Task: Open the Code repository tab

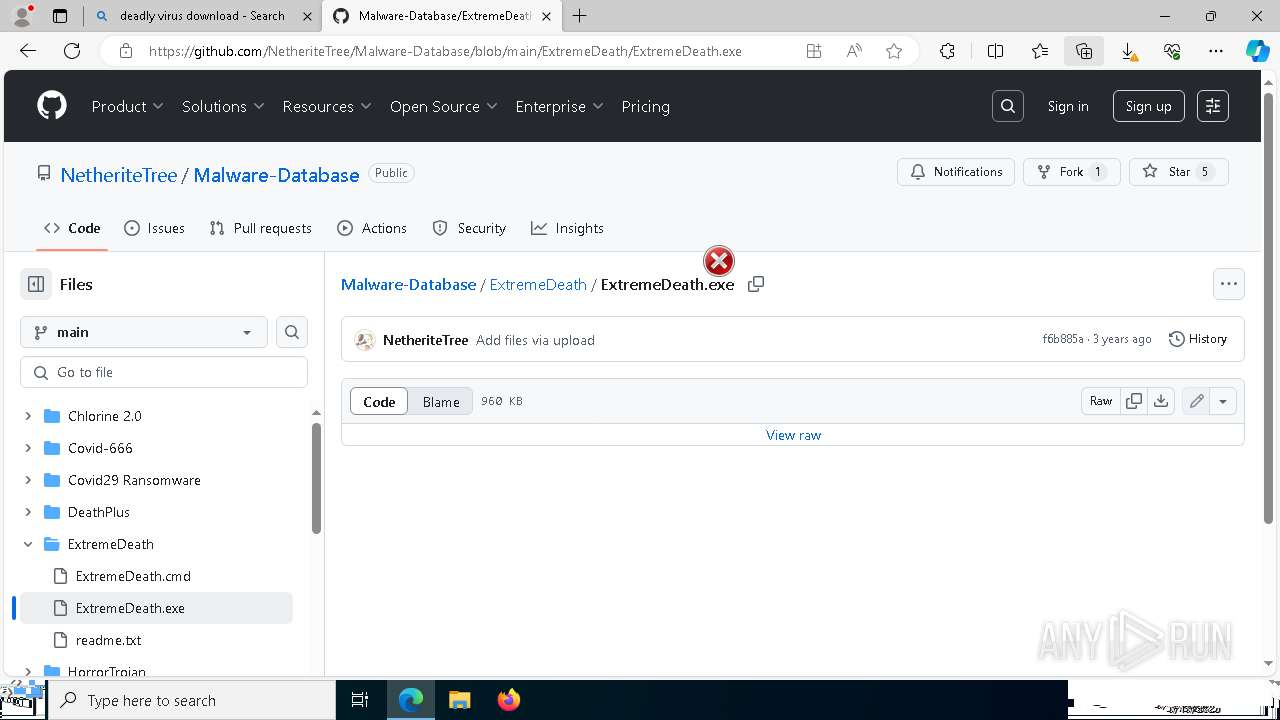Action: [72, 228]
